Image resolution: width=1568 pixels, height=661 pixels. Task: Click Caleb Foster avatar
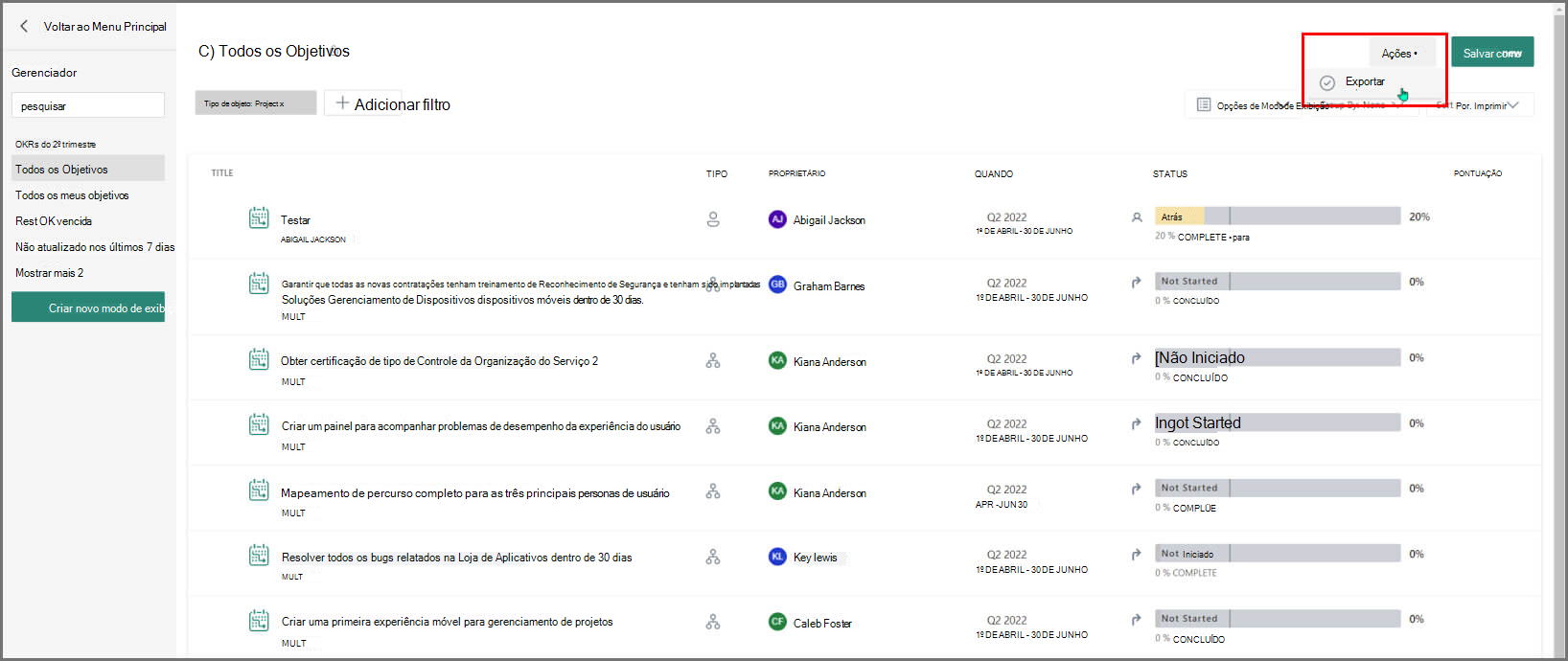[x=777, y=622]
